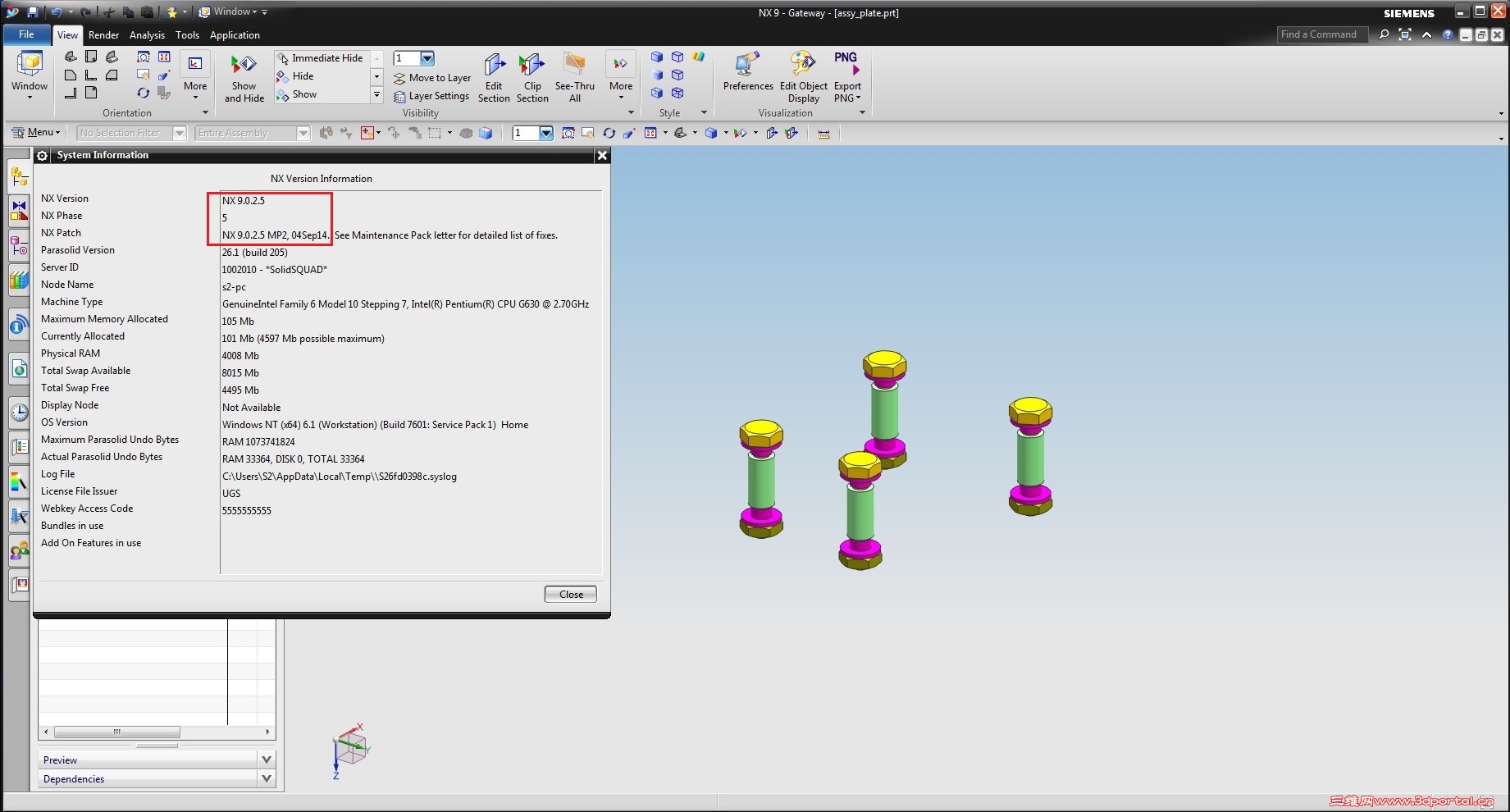Open Layer Settings

[431, 96]
